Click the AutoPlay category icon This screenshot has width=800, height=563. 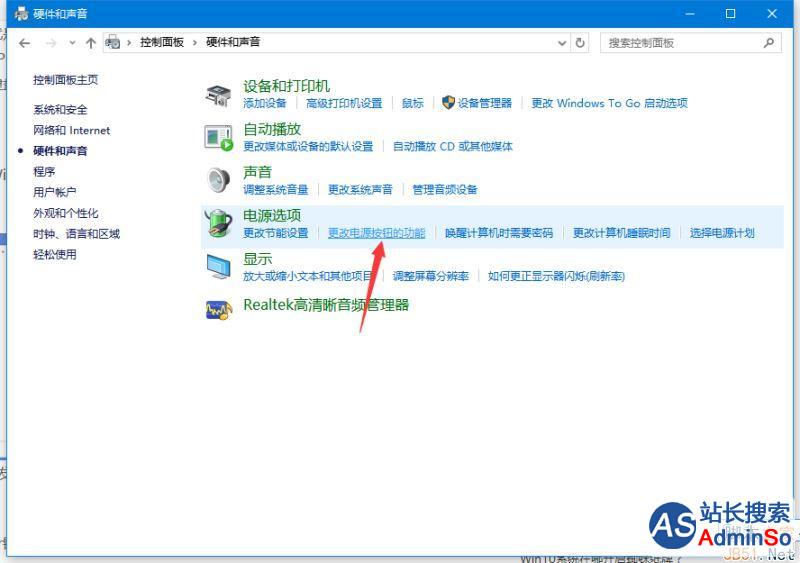(218, 138)
